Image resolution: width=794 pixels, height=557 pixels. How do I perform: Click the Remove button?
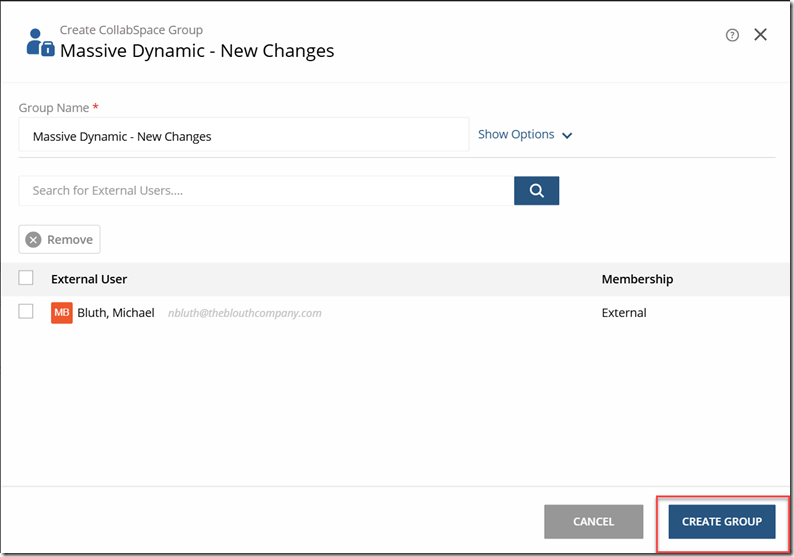[x=59, y=239]
